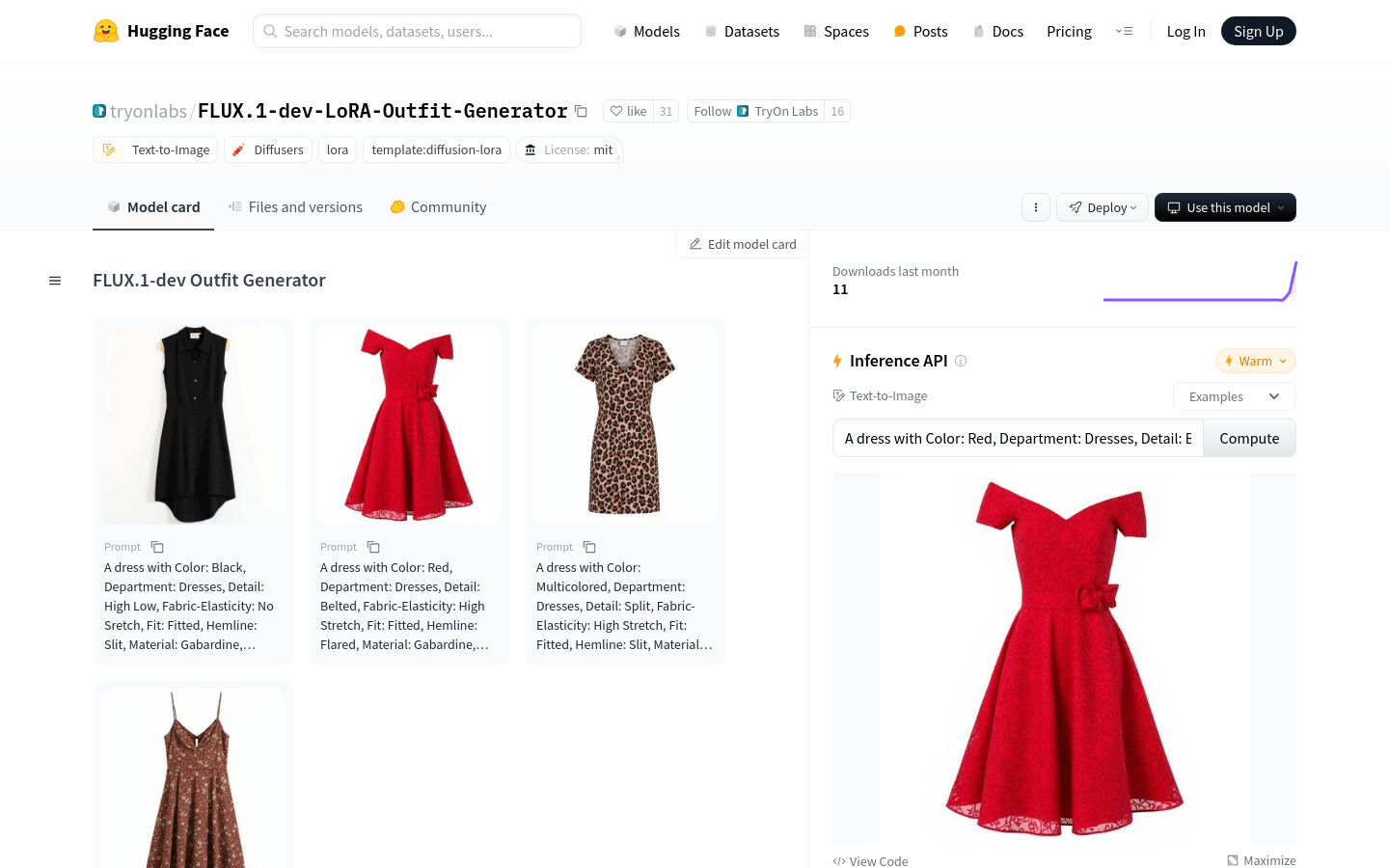Toggle the table of contents hamburger icon
The height and width of the screenshot is (868, 1389).
(55, 281)
